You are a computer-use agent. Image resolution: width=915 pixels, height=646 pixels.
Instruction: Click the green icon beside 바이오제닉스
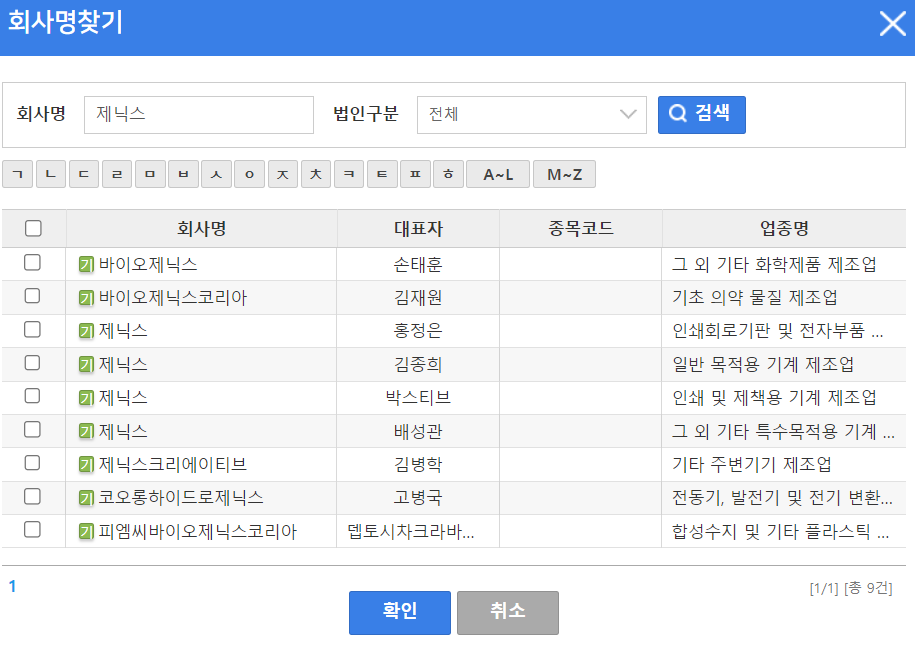86,265
